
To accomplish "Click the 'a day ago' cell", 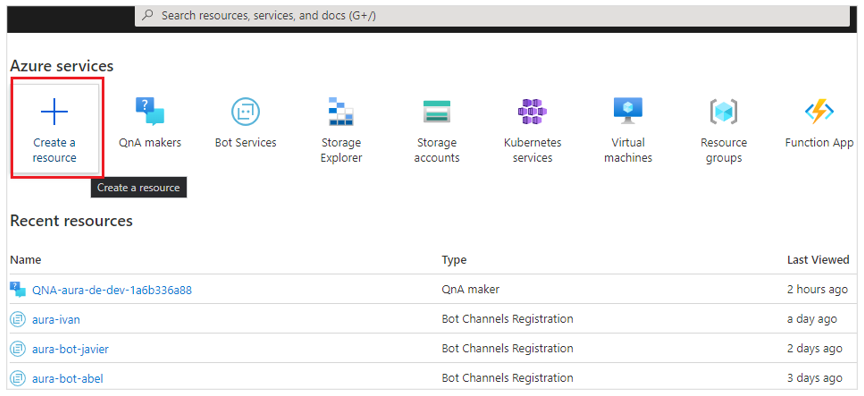I will coord(812,319).
